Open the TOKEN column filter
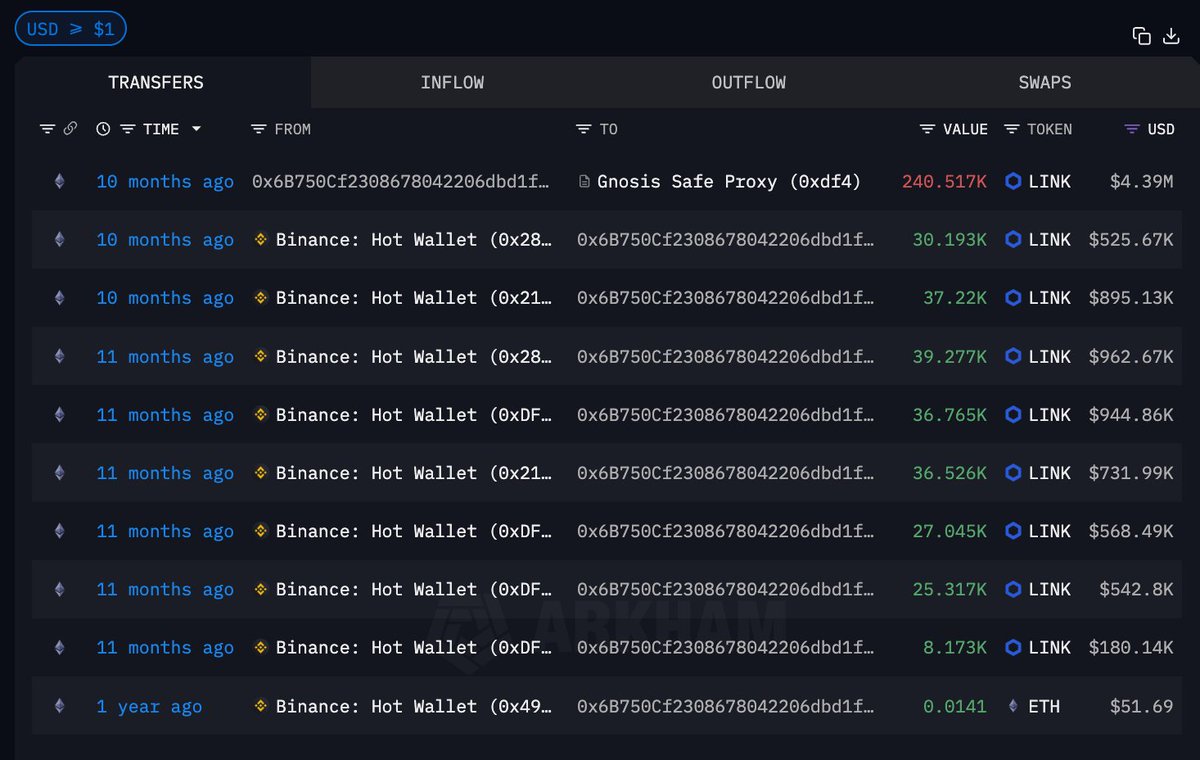Screen dimensions: 1200x760 [x=1012, y=129]
